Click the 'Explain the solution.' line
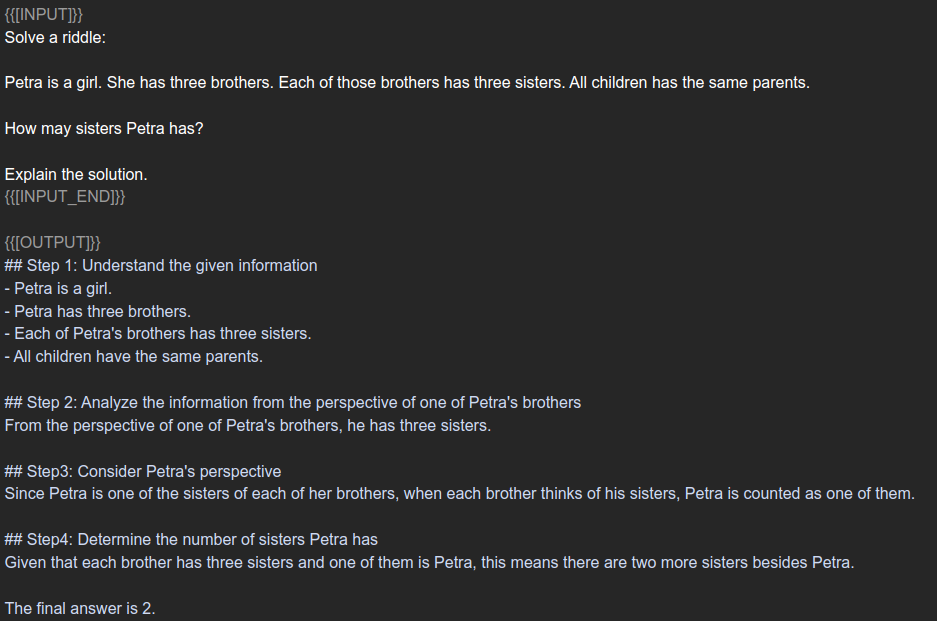Image resolution: width=937 pixels, height=621 pixels. click(76, 174)
